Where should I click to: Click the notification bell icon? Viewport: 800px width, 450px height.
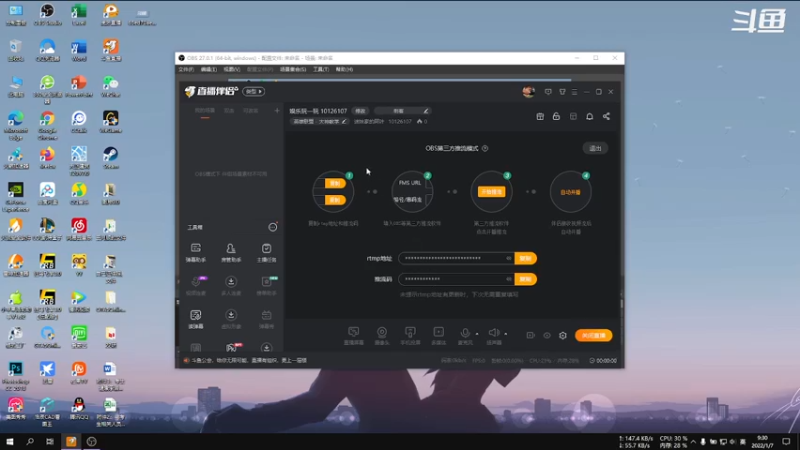point(589,116)
